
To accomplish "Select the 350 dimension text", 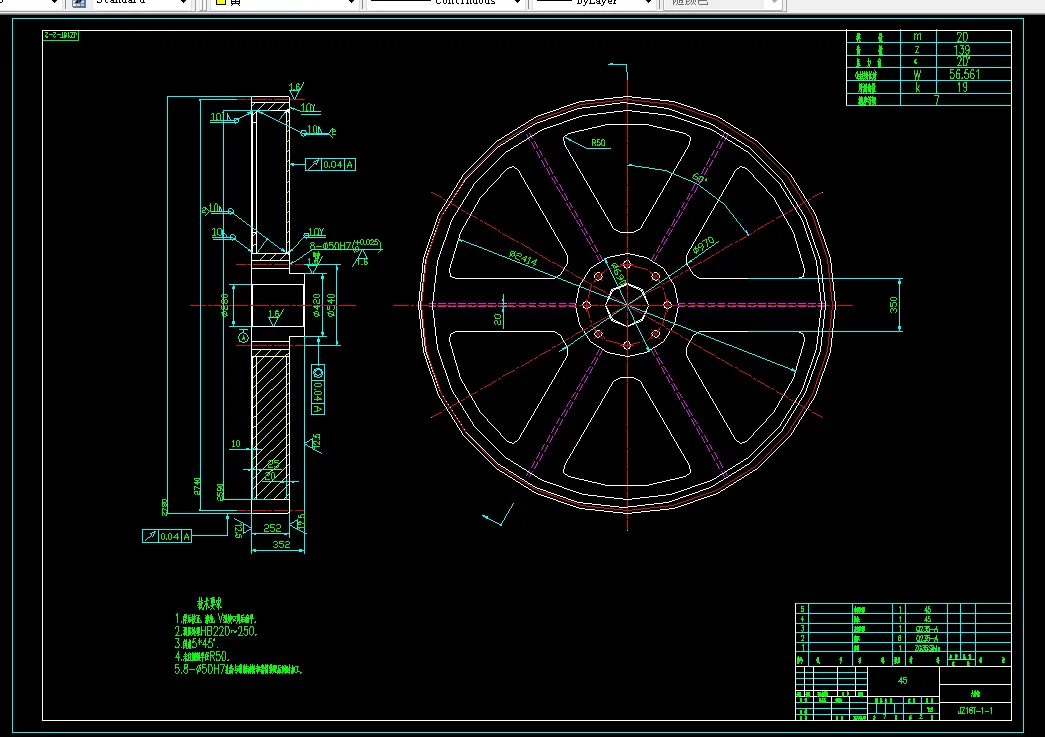I will (893, 304).
